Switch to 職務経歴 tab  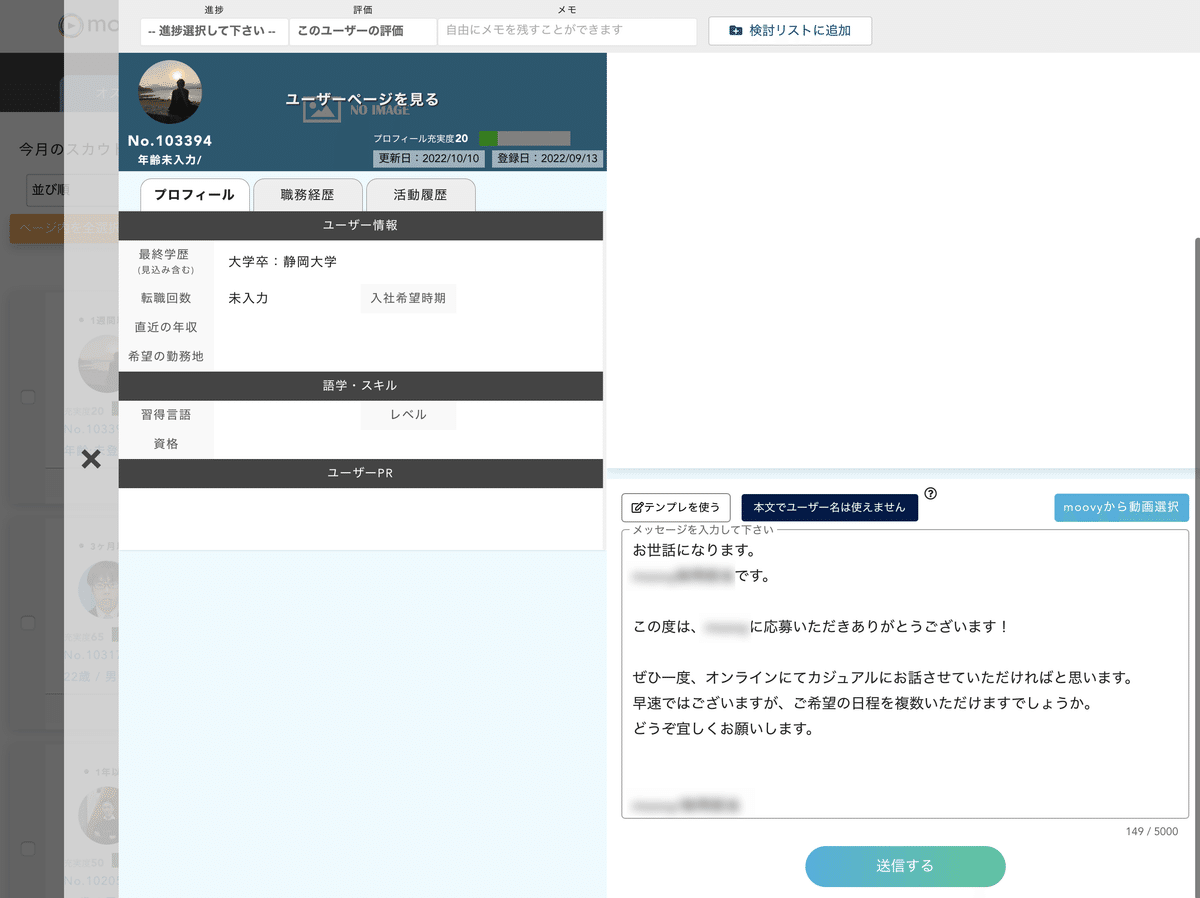tap(308, 195)
